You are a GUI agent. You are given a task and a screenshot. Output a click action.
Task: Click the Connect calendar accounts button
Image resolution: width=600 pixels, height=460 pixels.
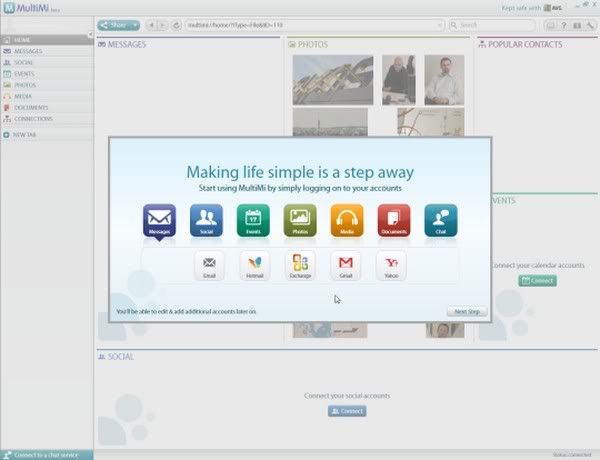click(537, 281)
